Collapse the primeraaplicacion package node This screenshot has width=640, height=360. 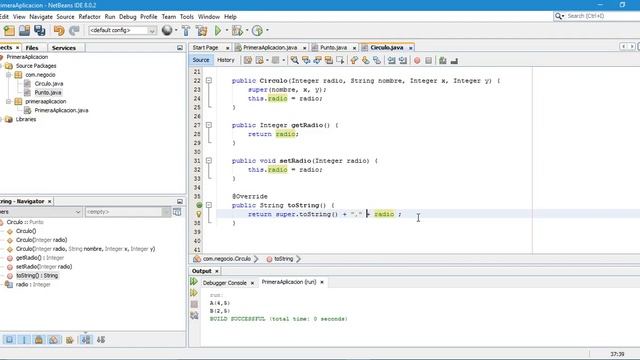[9, 102]
